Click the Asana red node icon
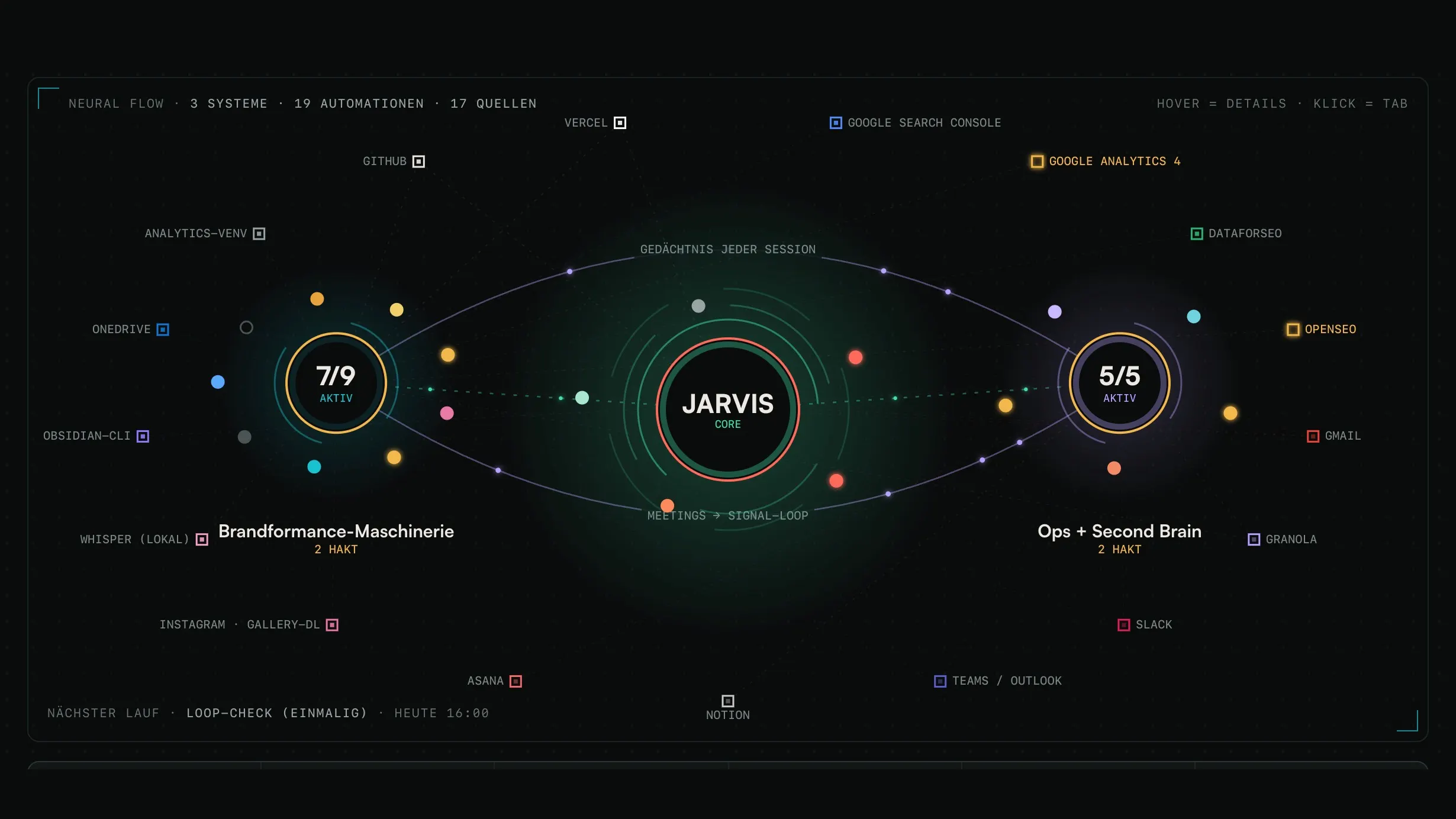1456x819 pixels. point(516,681)
